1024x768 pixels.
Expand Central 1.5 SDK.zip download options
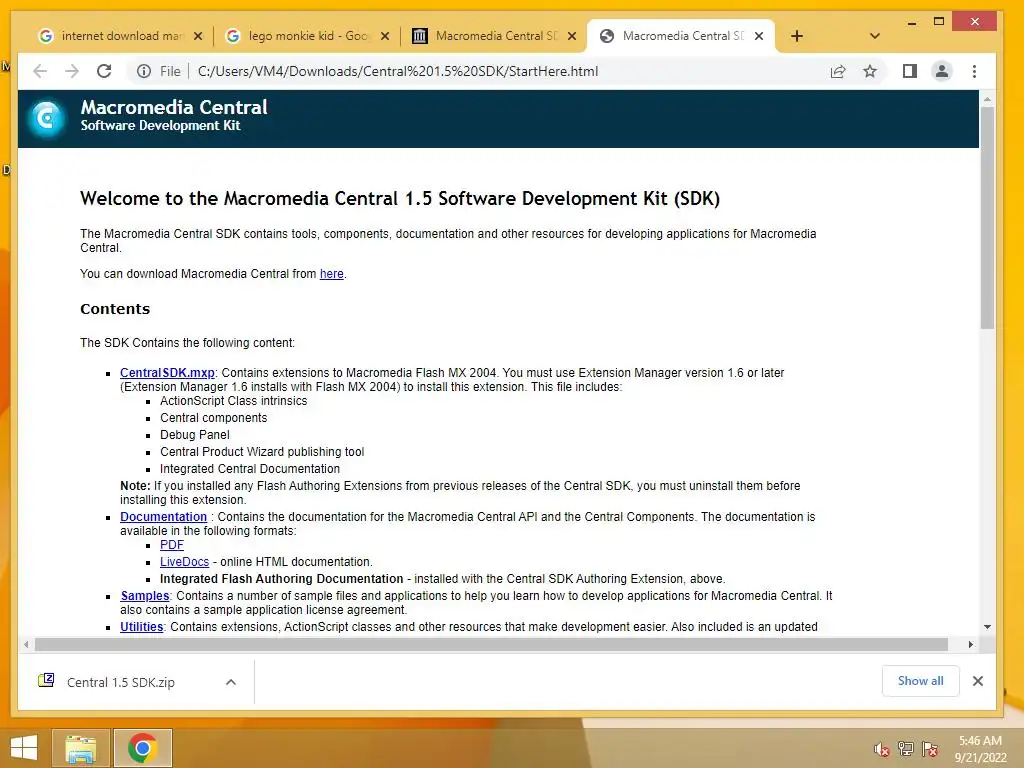click(x=231, y=682)
